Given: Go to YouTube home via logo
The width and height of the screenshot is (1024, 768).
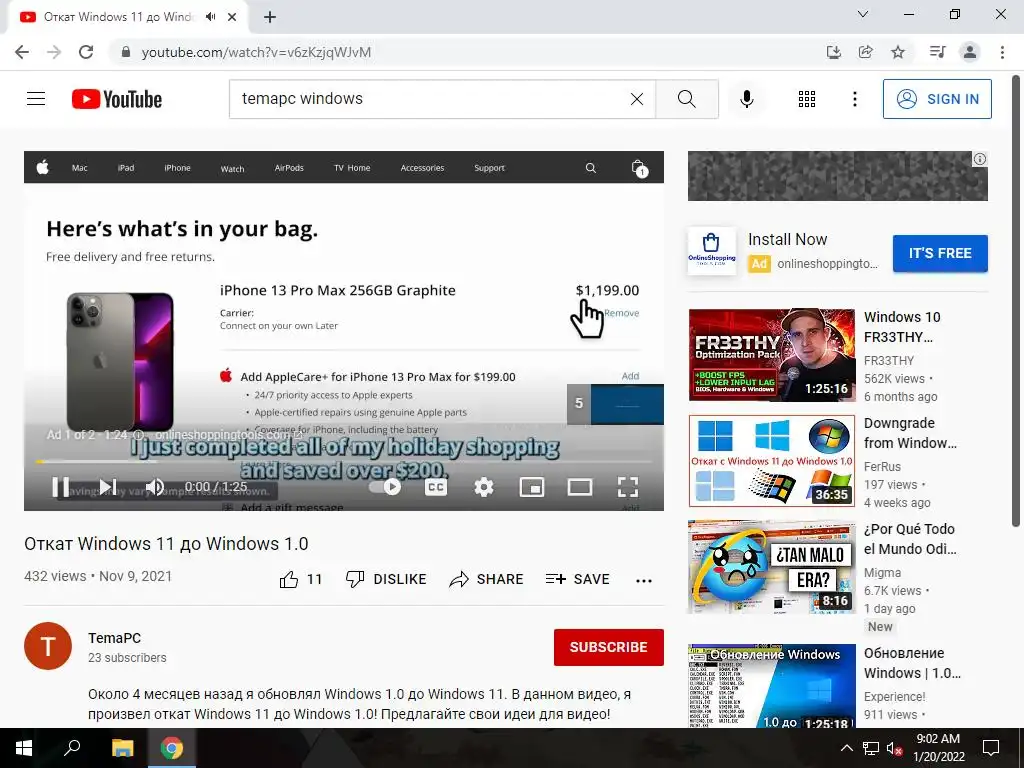Looking at the screenshot, I should pyautogui.click(x=117, y=99).
